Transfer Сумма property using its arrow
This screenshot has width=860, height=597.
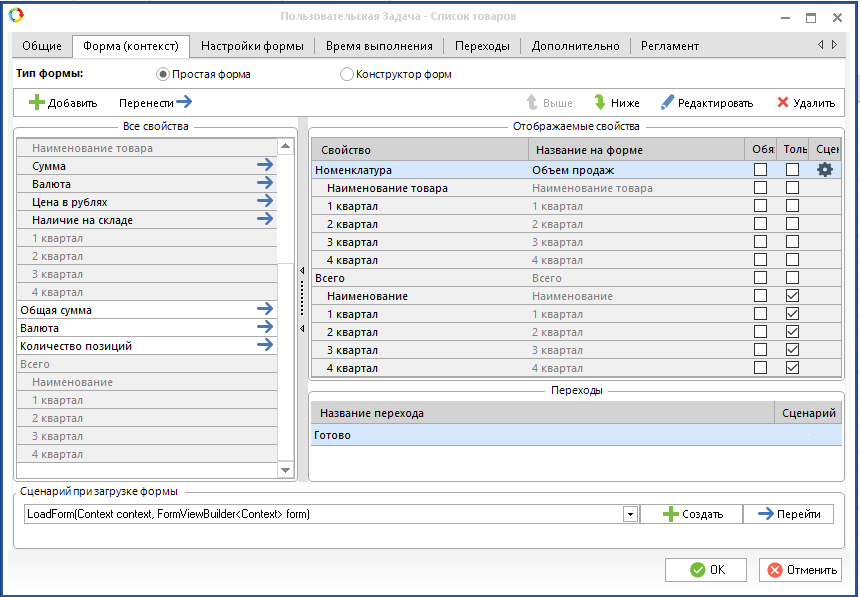pos(264,166)
